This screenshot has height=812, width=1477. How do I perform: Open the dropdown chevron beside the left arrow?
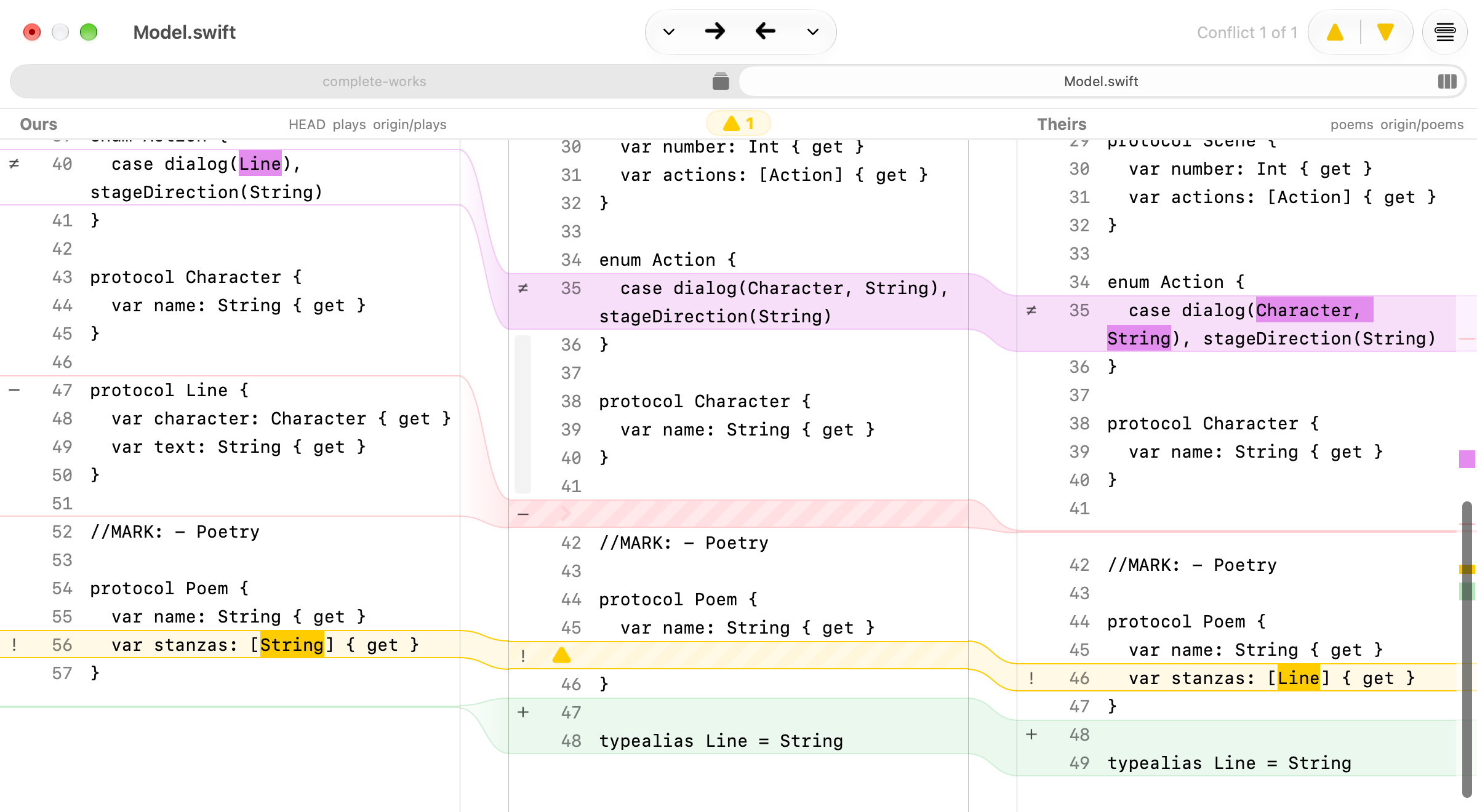(813, 32)
